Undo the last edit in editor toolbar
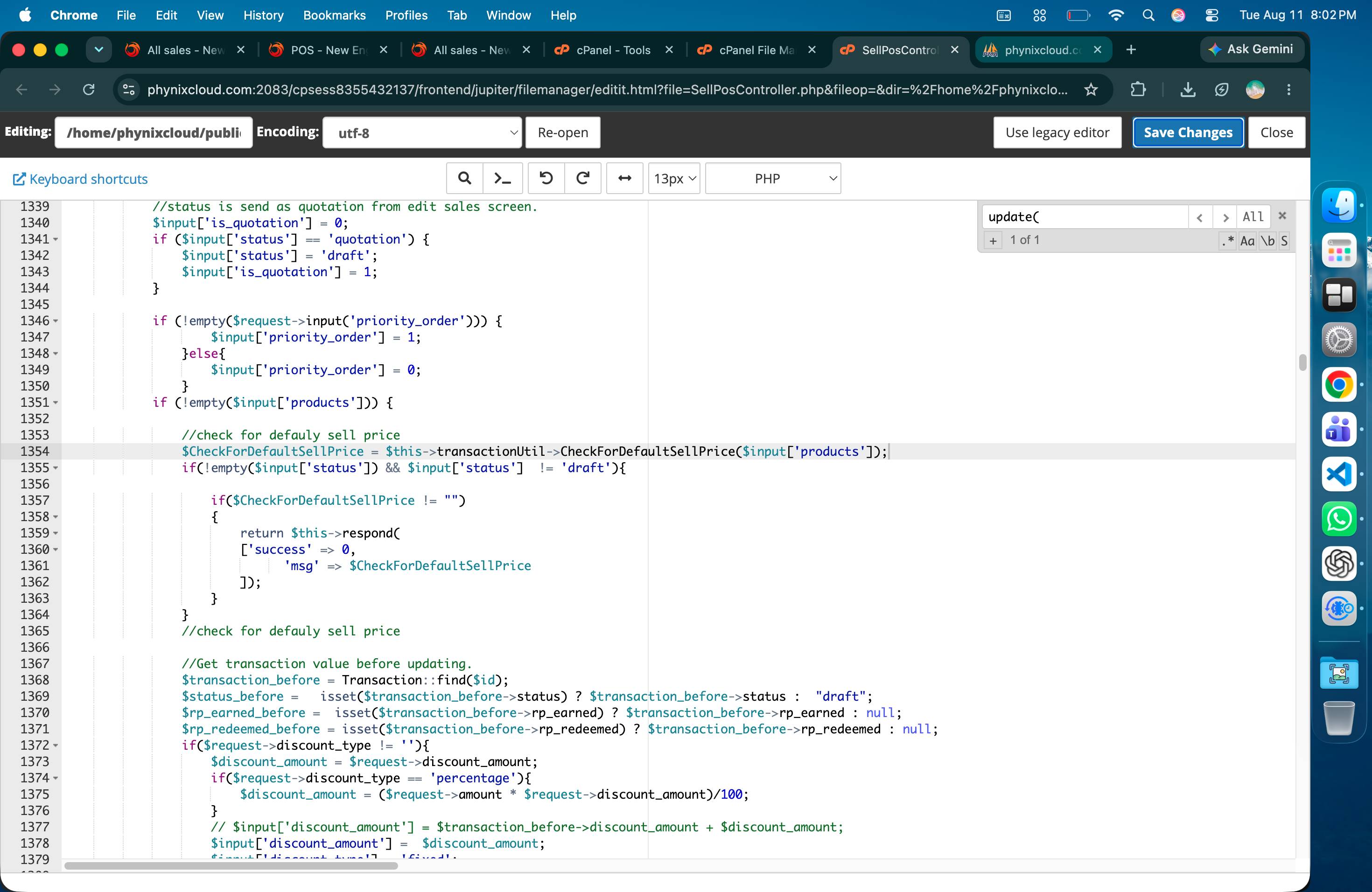The width and height of the screenshot is (1372, 892). [x=546, y=179]
